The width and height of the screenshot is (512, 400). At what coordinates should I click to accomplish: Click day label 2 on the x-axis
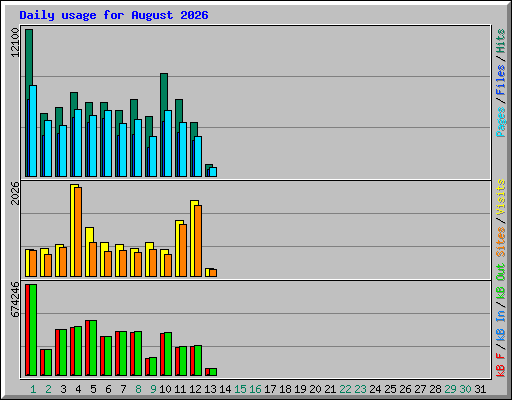[x=48, y=389]
